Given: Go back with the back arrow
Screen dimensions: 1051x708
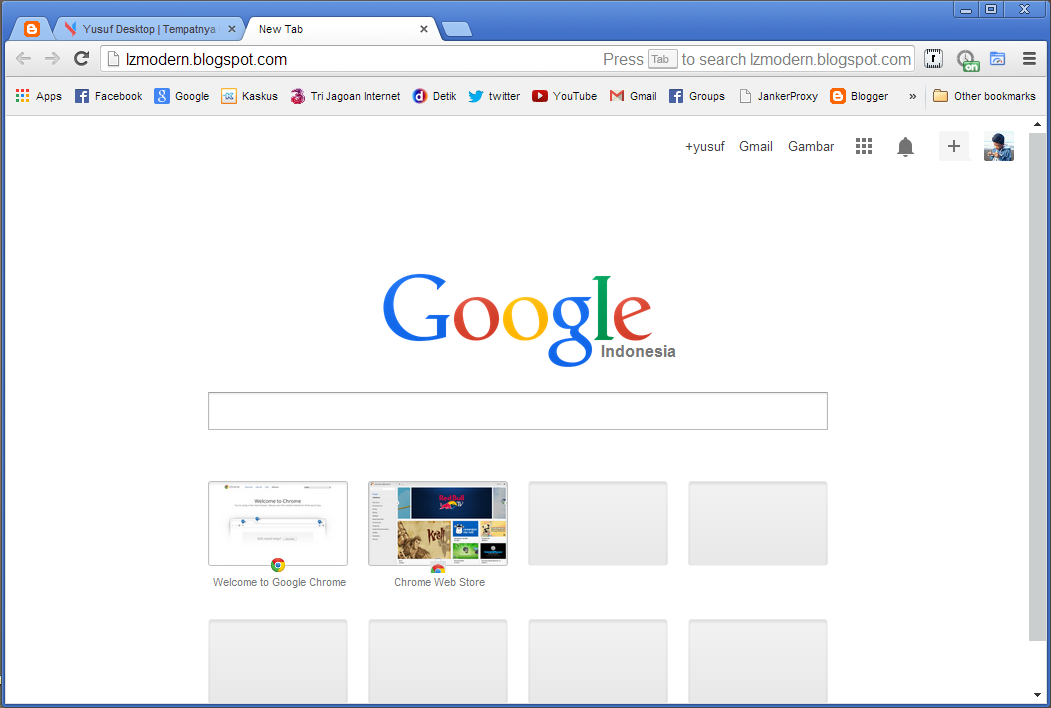Looking at the screenshot, I should point(23,59).
